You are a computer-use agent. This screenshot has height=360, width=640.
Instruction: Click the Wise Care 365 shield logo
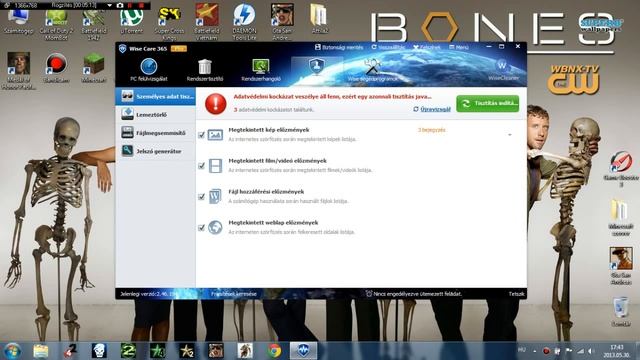[x=122, y=49]
